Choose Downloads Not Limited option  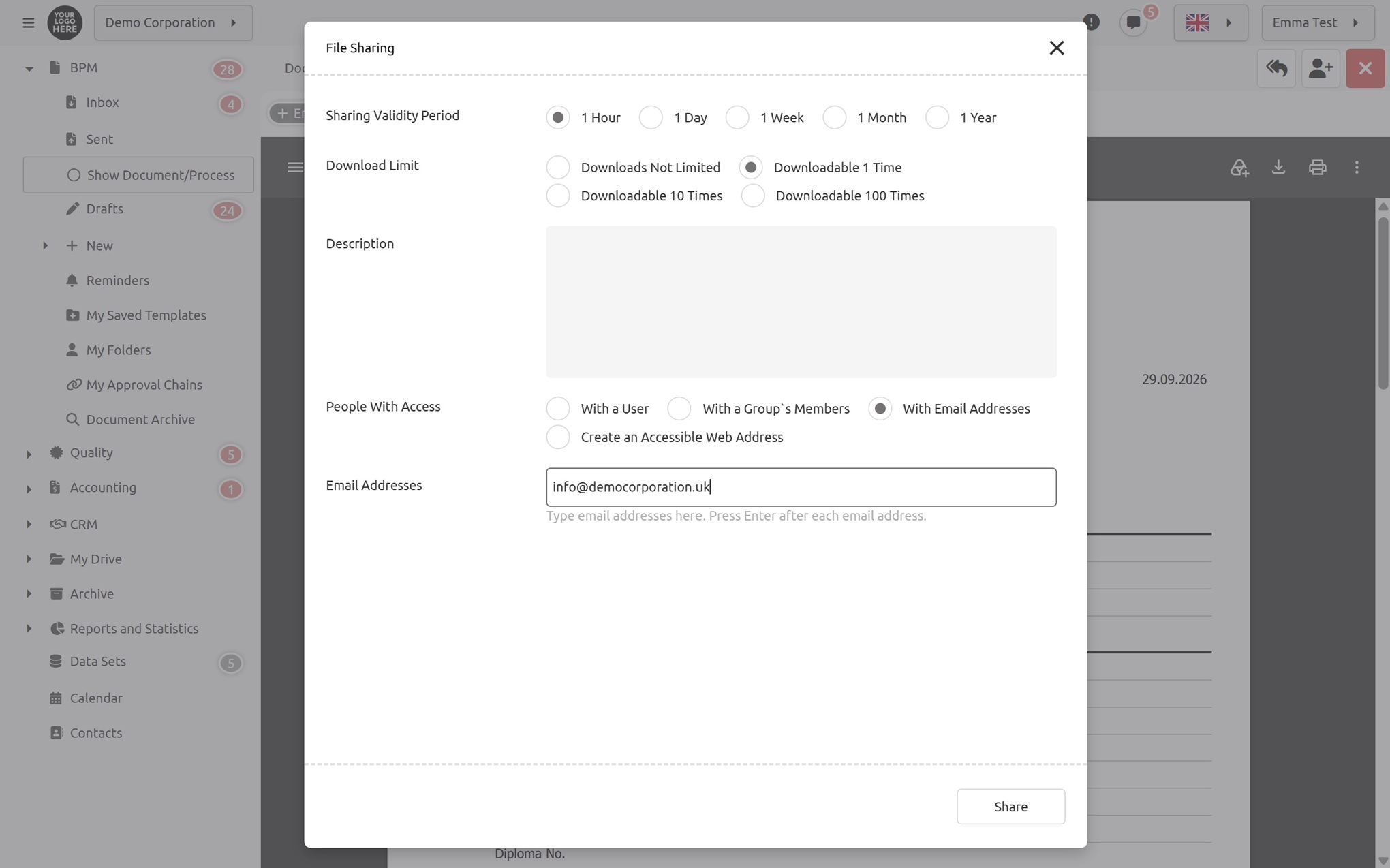click(x=558, y=167)
